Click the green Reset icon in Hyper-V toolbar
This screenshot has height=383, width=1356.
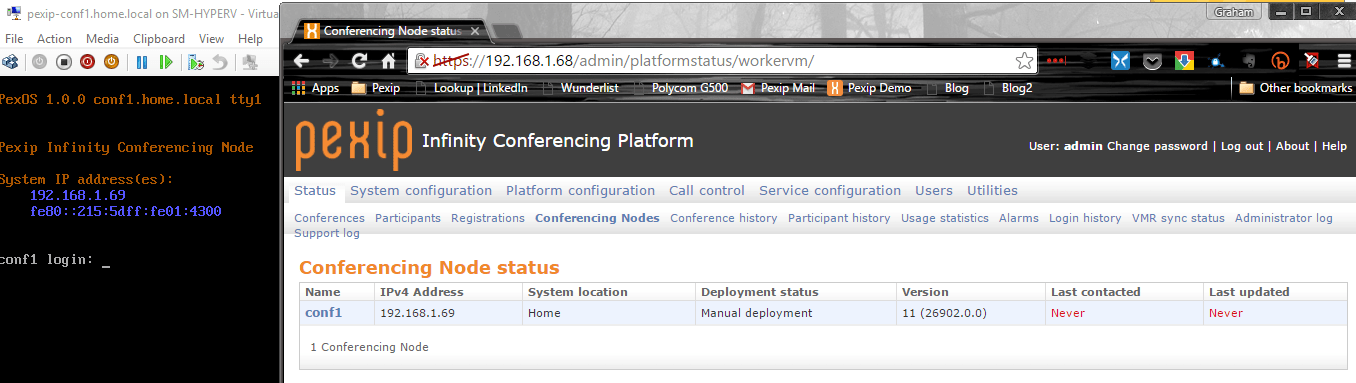(x=165, y=62)
